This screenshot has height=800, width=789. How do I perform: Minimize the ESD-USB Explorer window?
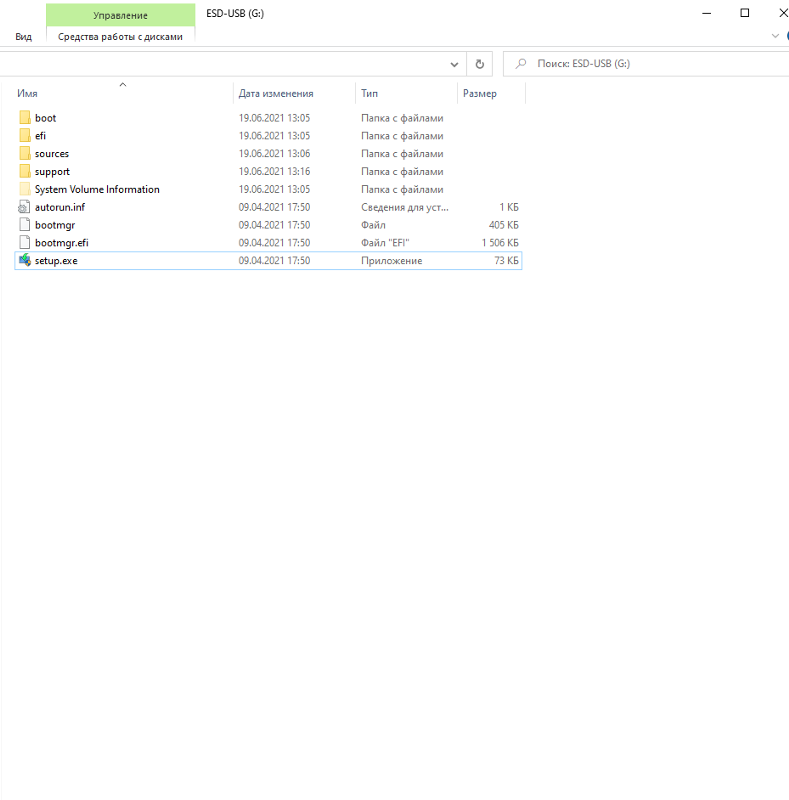[x=706, y=14]
